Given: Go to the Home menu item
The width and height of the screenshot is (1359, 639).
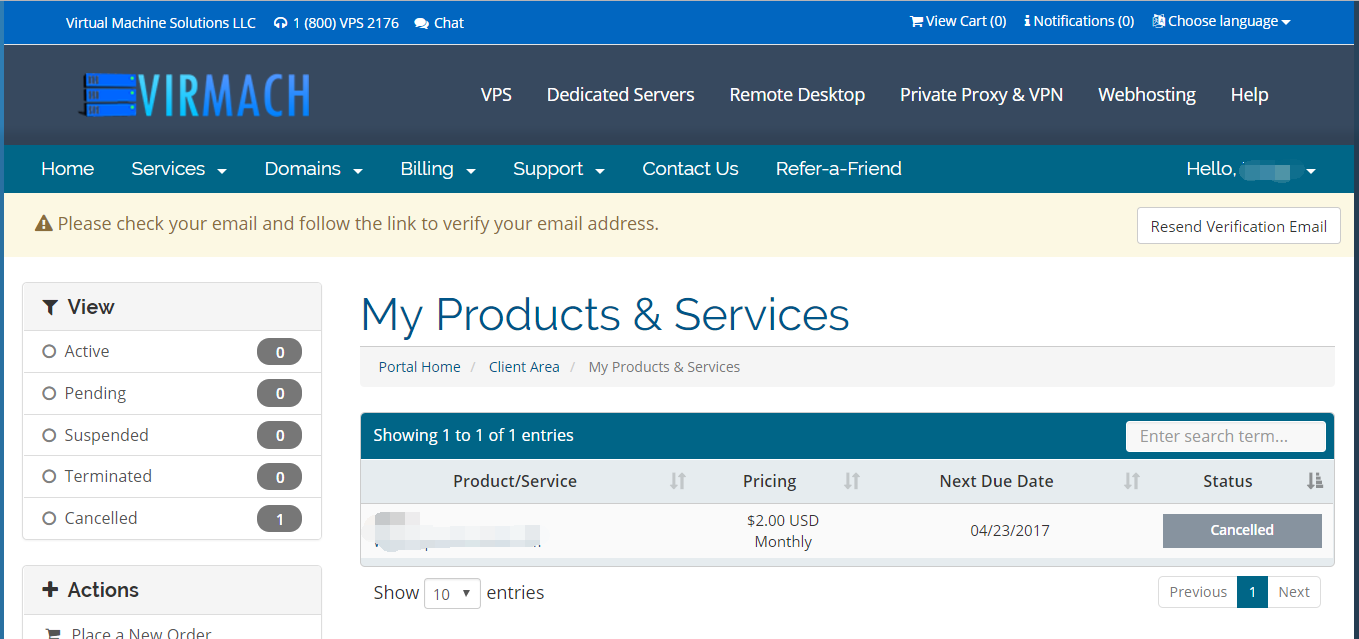Looking at the screenshot, I should tap(68, 169).
